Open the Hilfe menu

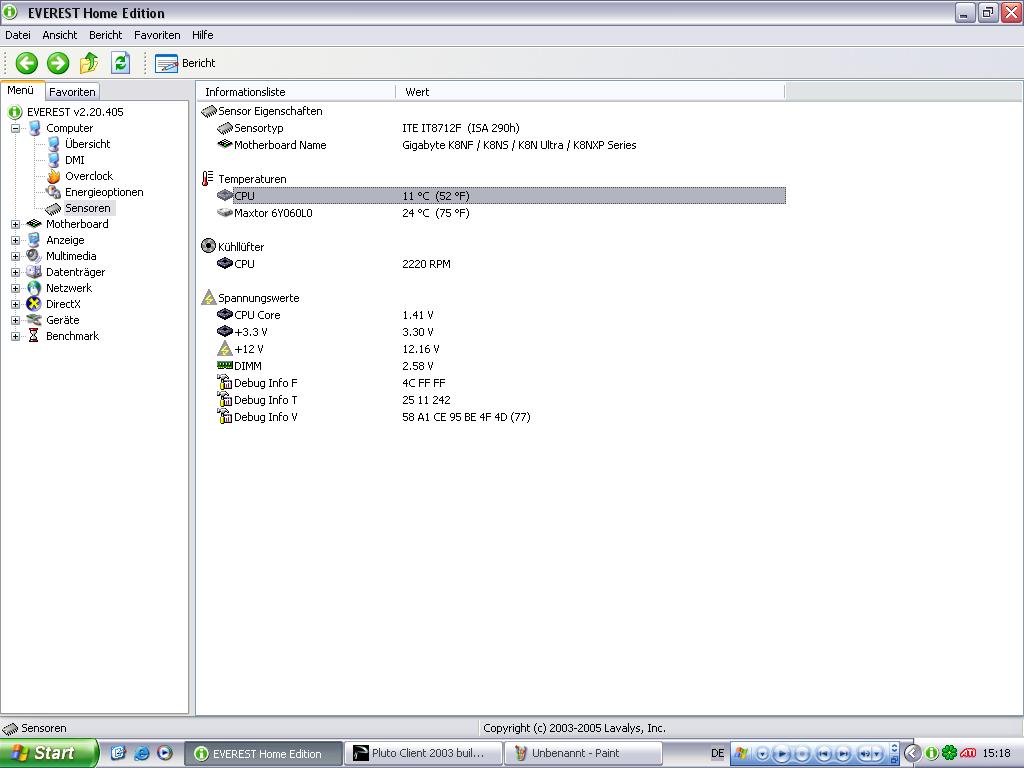click(x=202, y=35)
